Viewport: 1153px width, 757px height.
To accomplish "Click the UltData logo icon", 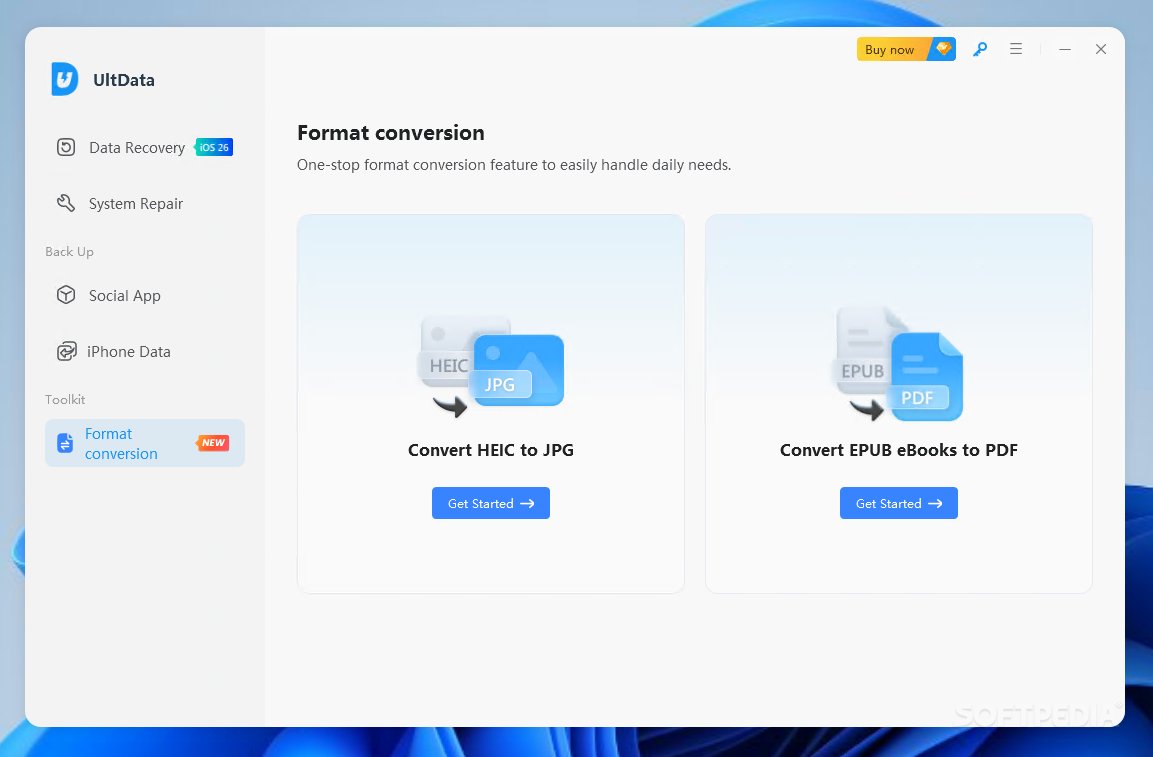I will [x=65, y=79].
